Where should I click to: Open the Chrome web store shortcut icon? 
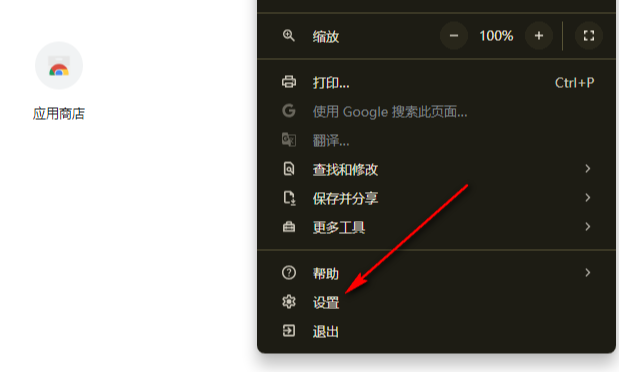coord(59,66)
